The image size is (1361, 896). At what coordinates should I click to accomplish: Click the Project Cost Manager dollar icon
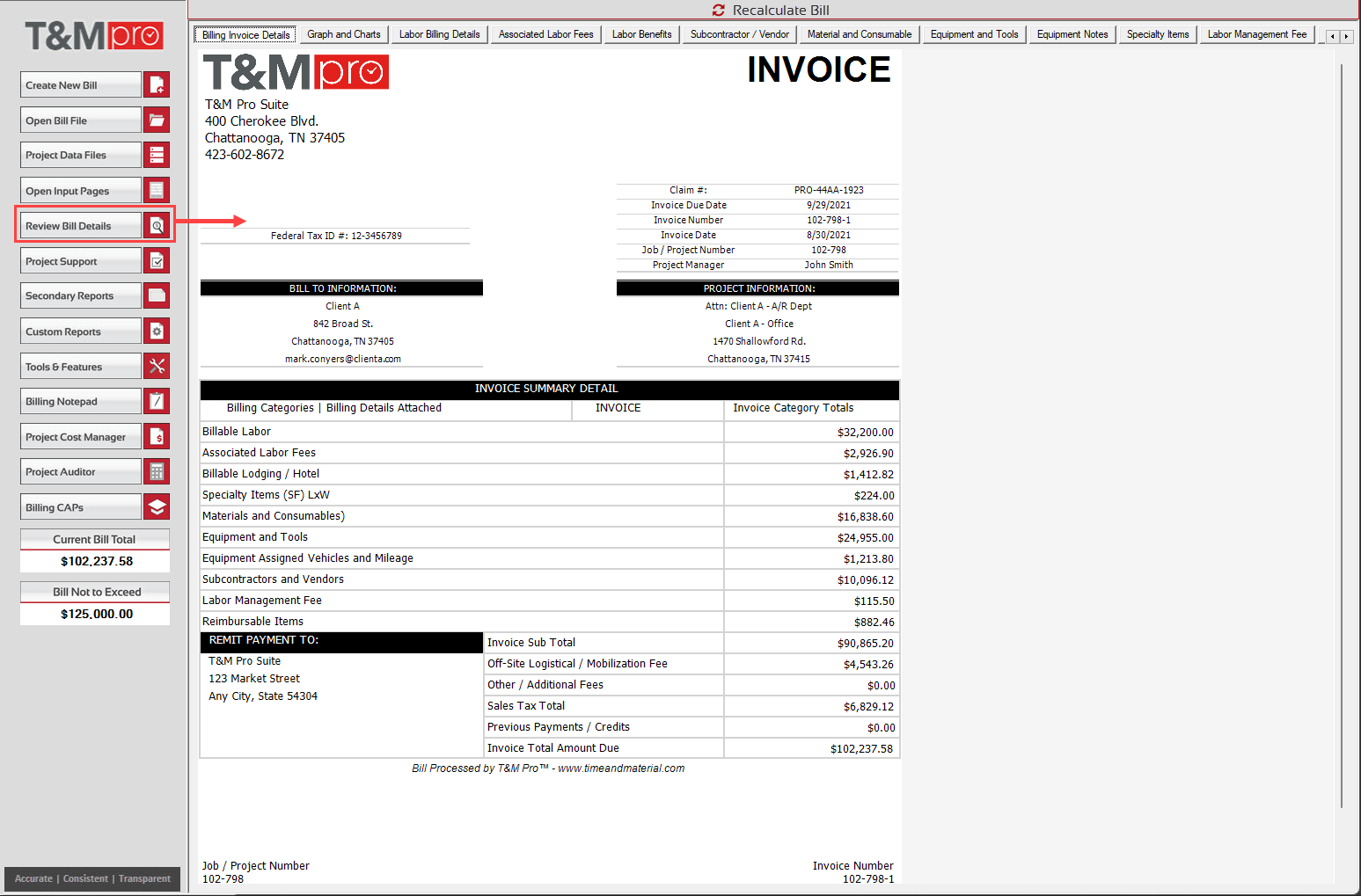tap(157, 436)
